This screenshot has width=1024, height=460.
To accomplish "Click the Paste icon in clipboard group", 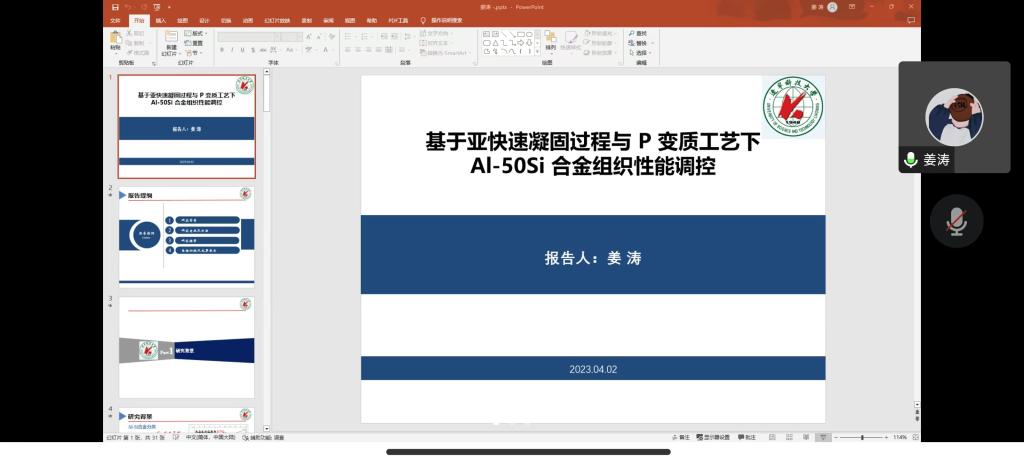I will pos(116,40).
